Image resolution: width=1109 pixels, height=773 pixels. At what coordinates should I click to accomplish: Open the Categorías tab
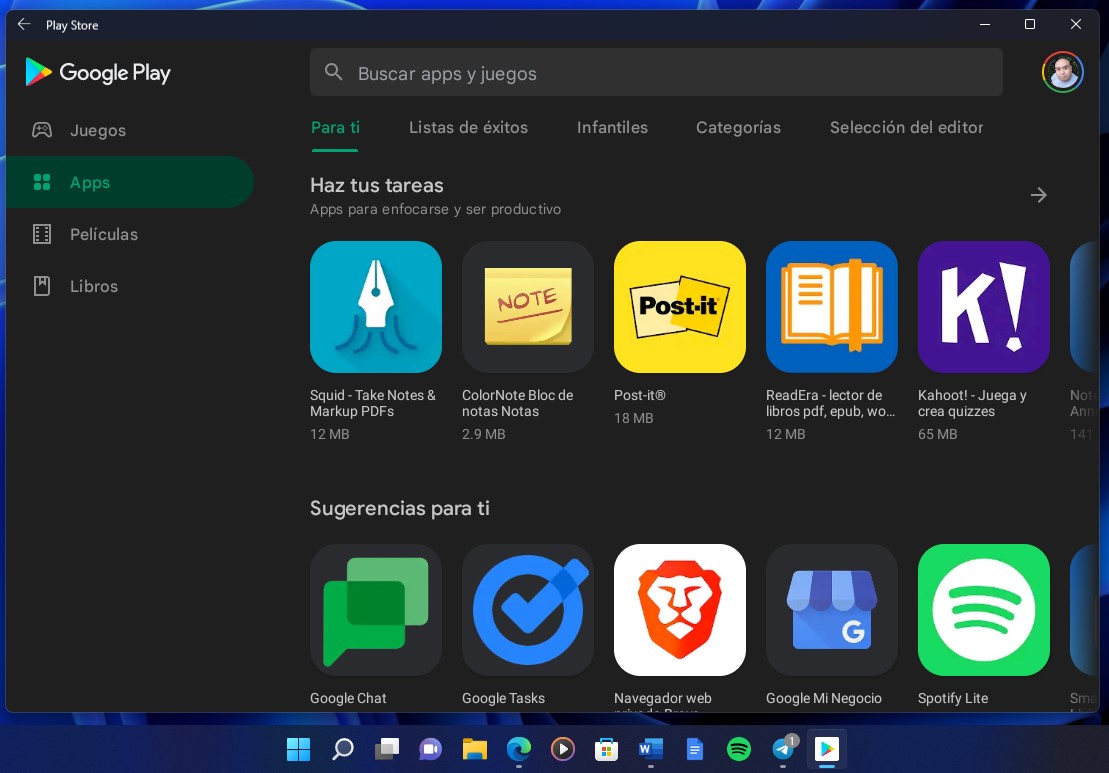(x=738, y=128)
